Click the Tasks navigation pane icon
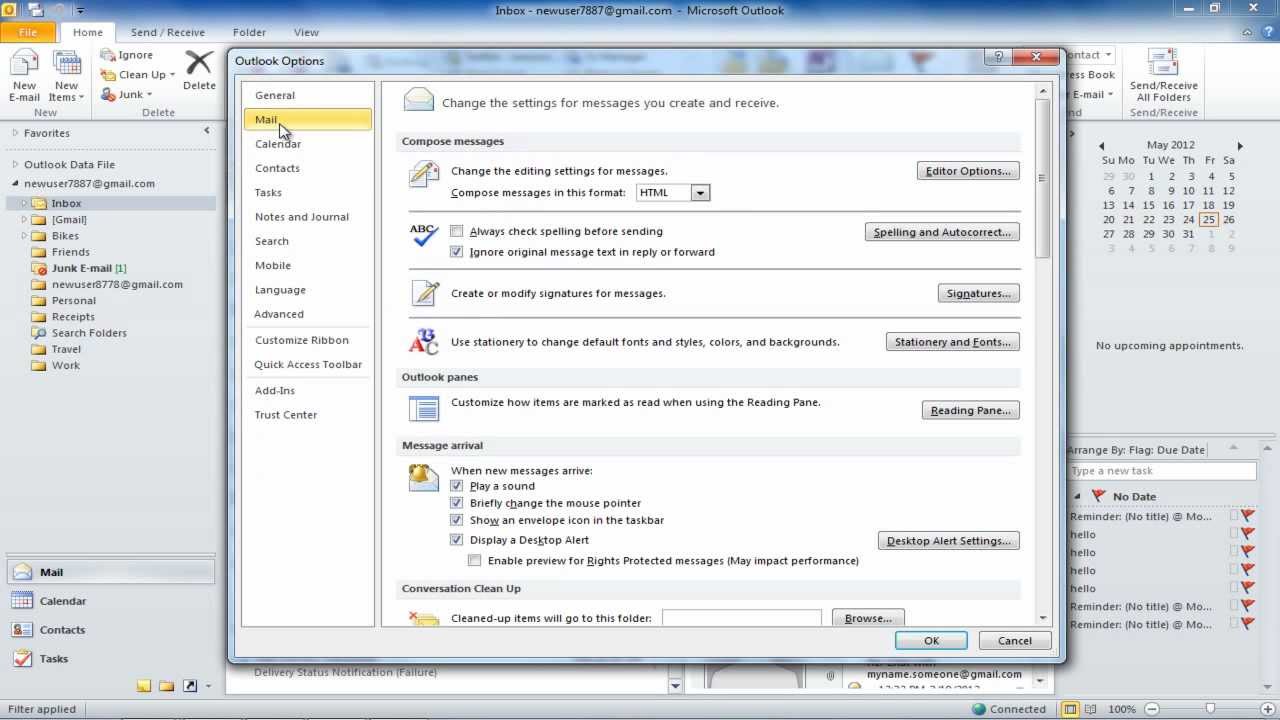Screen dimensions: 1280x720 [x=22, y=659]
